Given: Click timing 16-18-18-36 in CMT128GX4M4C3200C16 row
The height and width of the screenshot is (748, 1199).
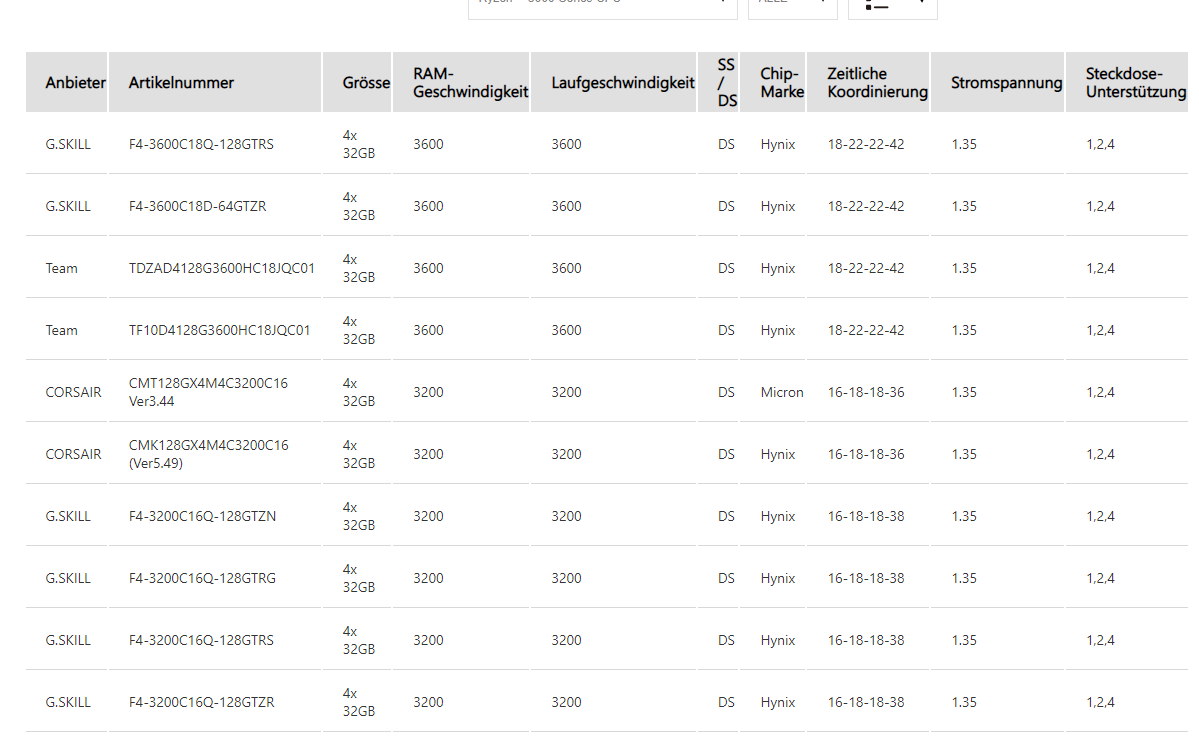Looking at the screenshot, I should coord(866,392).
